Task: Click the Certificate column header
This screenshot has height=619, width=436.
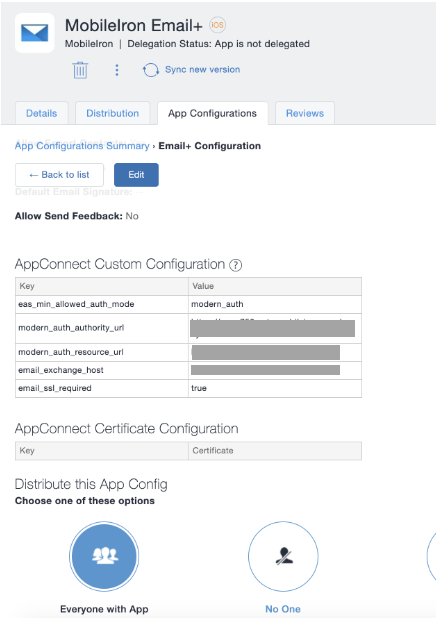Action: coord(275,451)
